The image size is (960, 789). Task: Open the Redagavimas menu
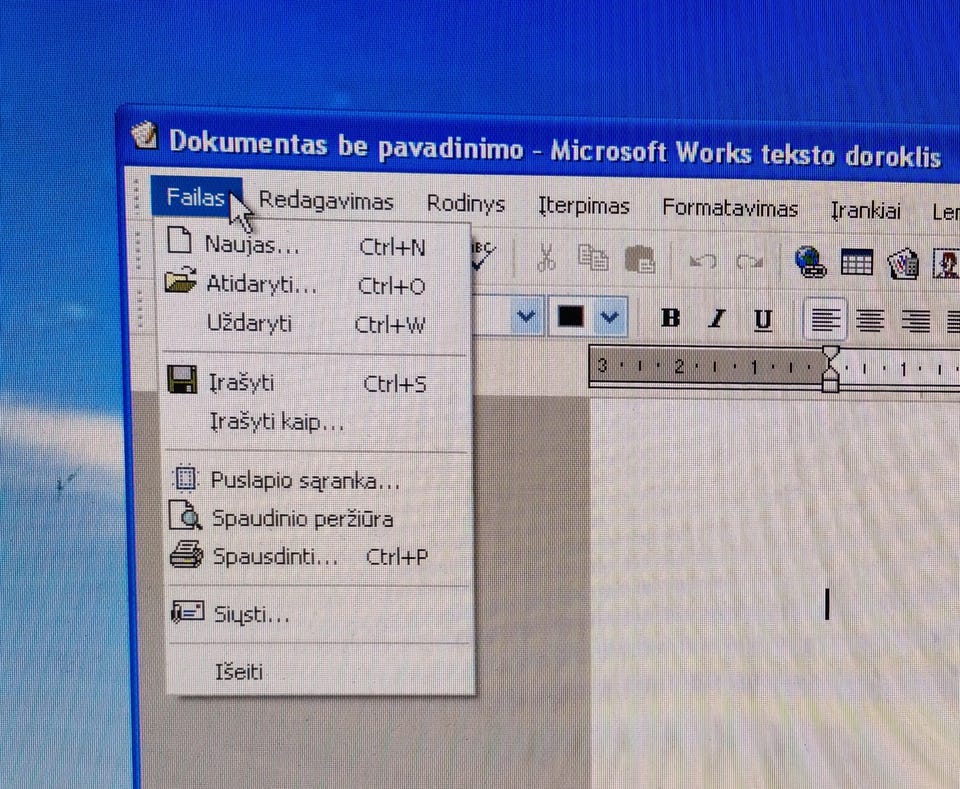326,201
